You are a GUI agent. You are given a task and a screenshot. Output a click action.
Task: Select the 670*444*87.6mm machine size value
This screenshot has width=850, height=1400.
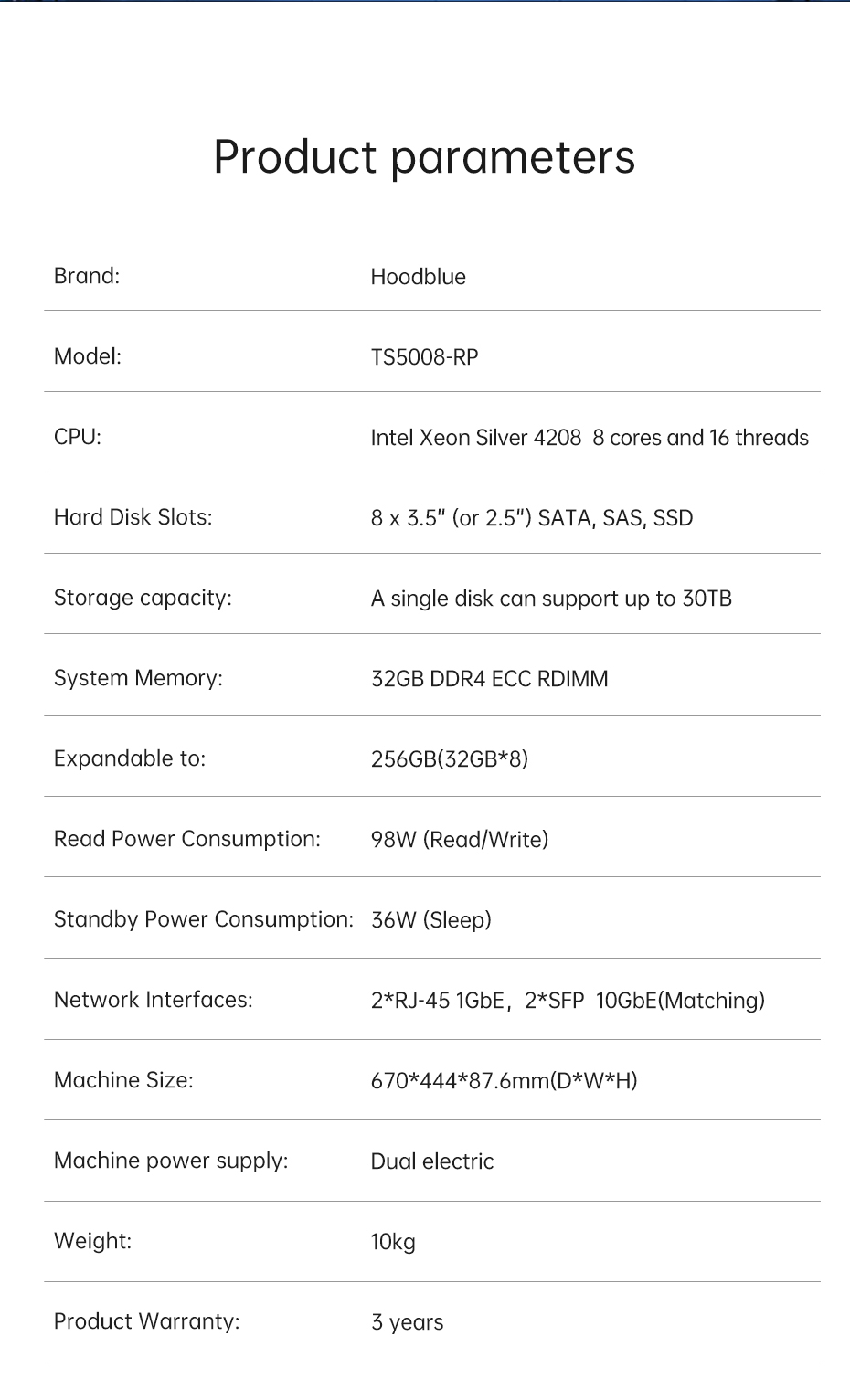click(x=504, y=1081)
